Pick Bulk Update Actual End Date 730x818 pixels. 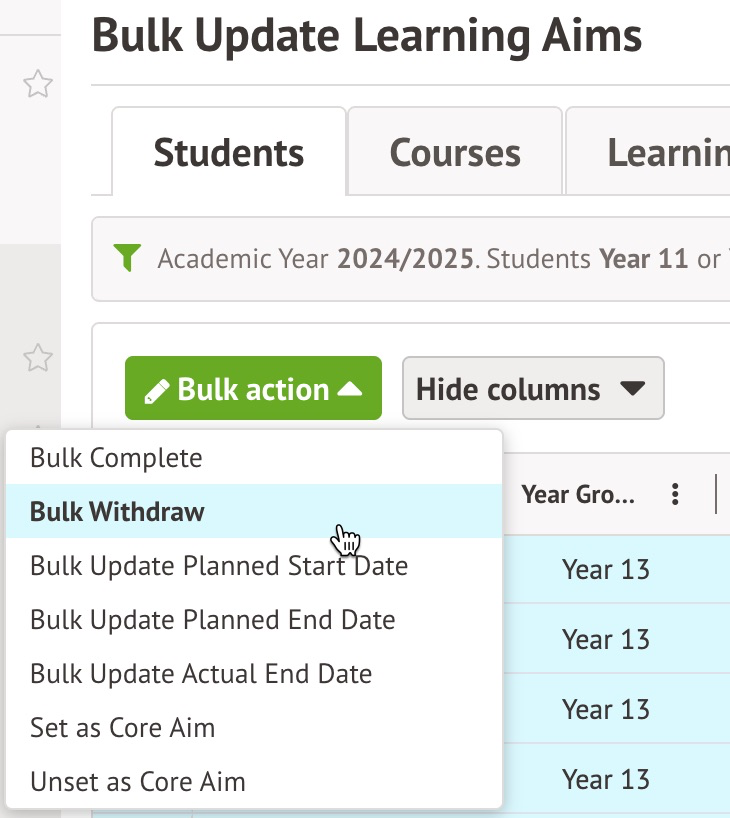(201, 674)
